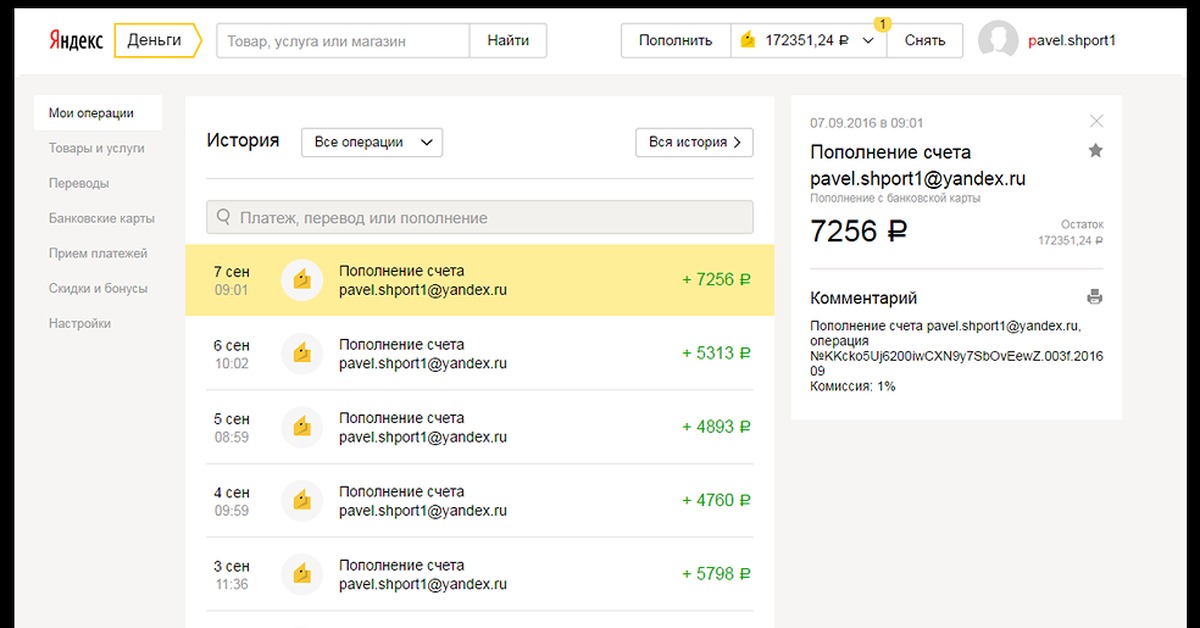This screenshot has width=1200, height=628.
Task: Open the user avatar profile picture
Action: point(998,41)
